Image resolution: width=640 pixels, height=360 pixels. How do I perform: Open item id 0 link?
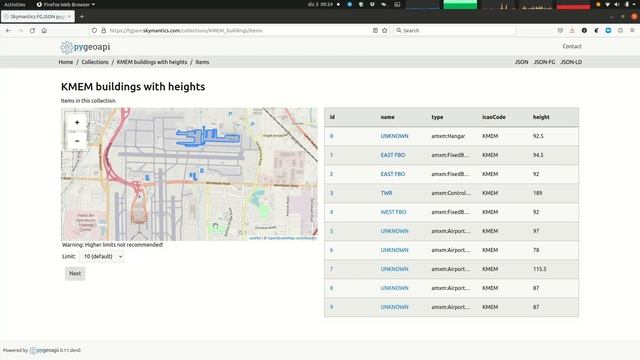tap(331, 136)
